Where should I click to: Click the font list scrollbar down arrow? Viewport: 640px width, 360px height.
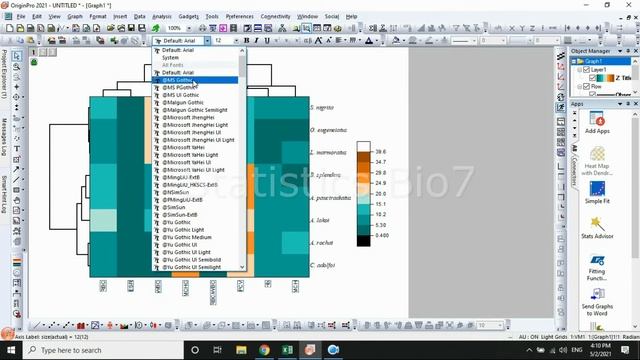[x=242, y=267]
